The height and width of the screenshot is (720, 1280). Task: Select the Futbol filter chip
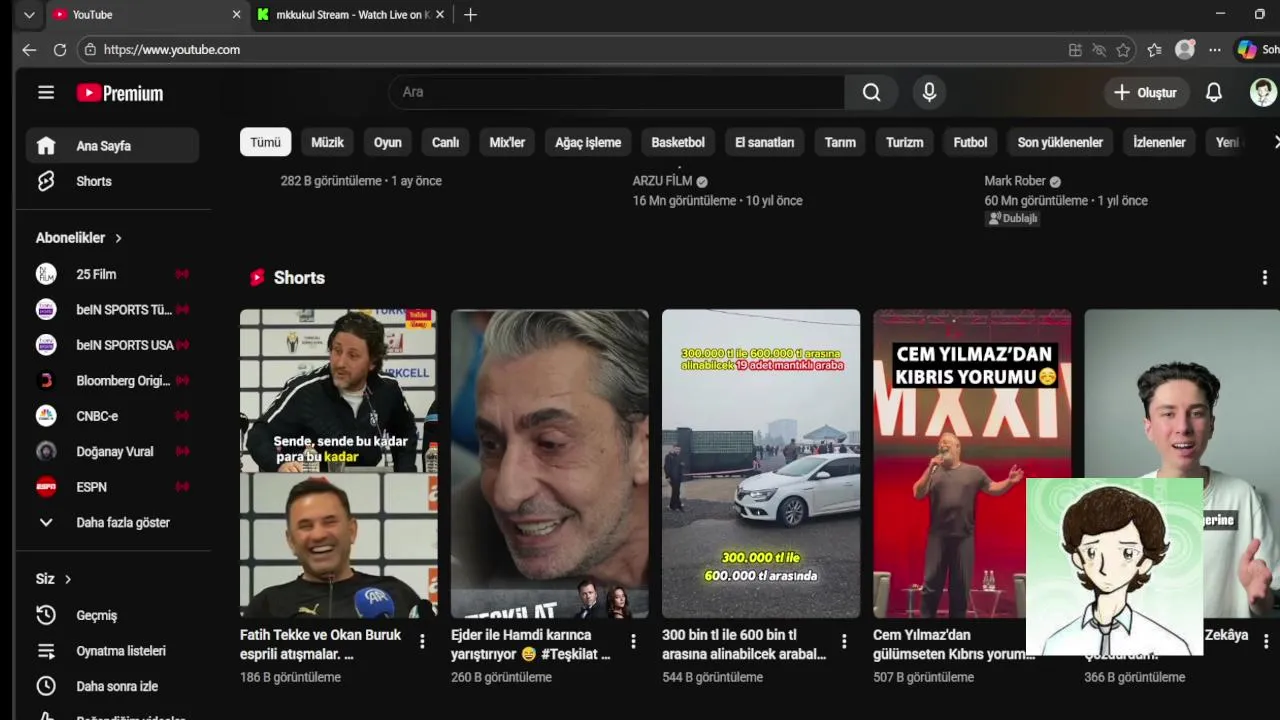click(x=970, y=142)
